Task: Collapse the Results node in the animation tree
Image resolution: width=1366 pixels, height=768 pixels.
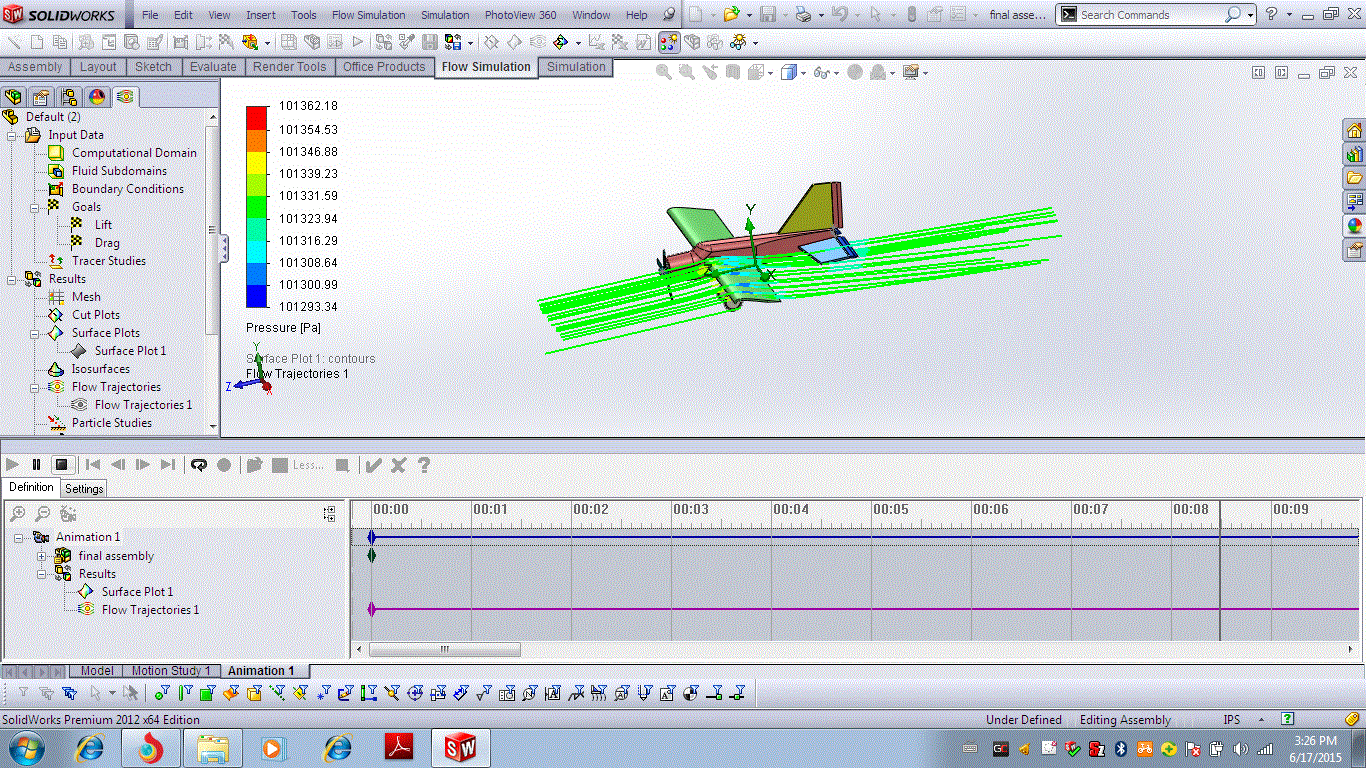Action: [42, 574]
